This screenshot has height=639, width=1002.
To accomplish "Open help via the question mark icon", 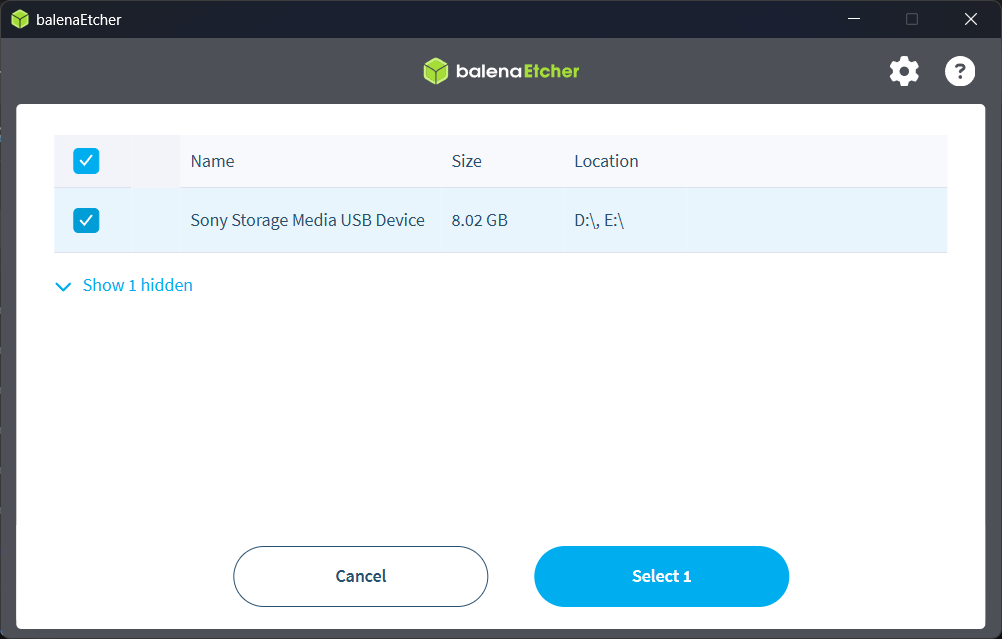I will pyautogui.click(x=959, y=71).
